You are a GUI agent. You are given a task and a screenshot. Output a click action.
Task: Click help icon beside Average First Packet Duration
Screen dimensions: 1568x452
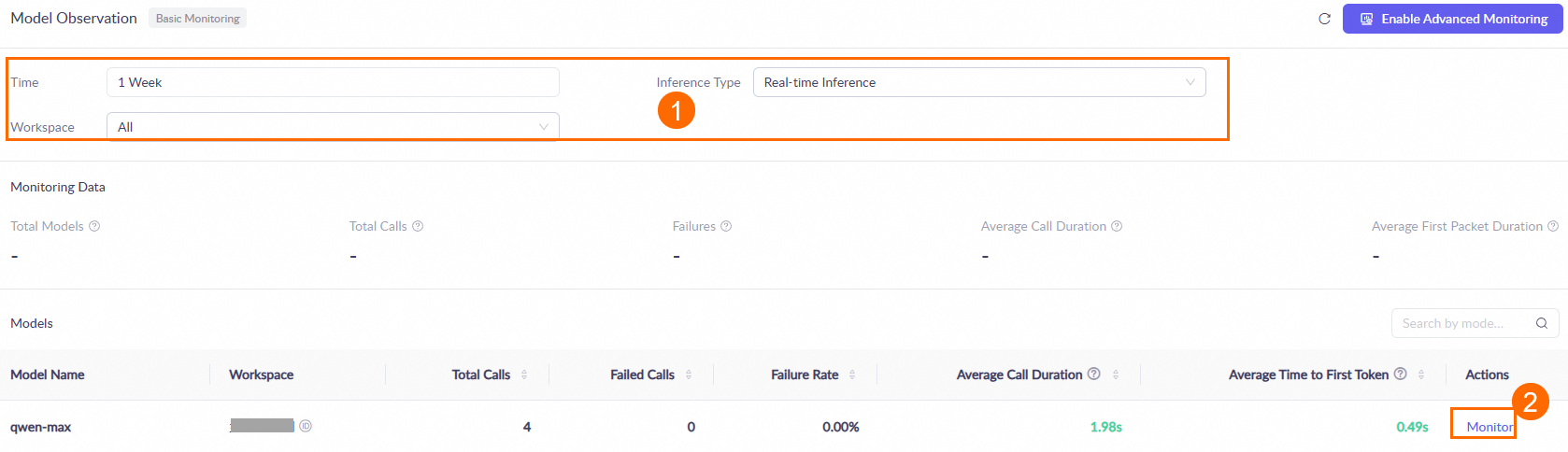pos(1553,226)
